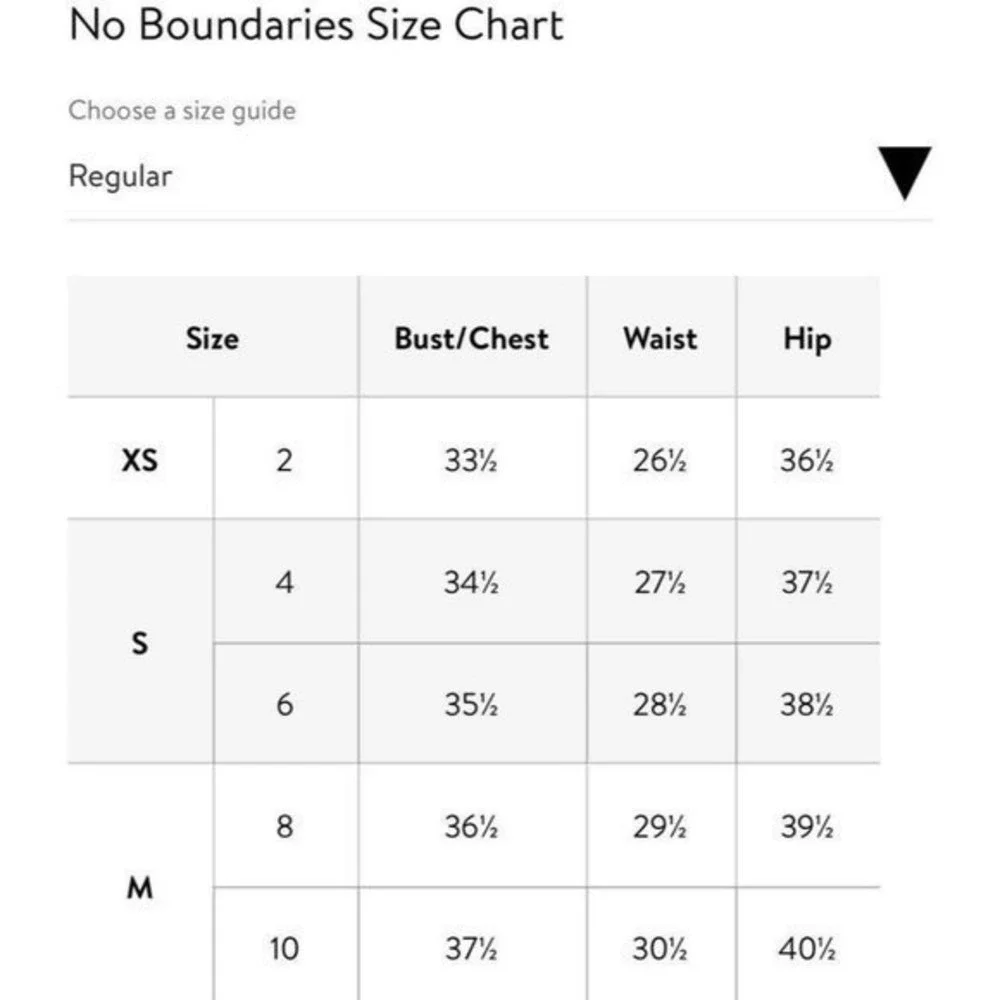The width and height of the screenshot is (1000, 1000).
Task: Select the Hip column header
Action: point(807,337)
